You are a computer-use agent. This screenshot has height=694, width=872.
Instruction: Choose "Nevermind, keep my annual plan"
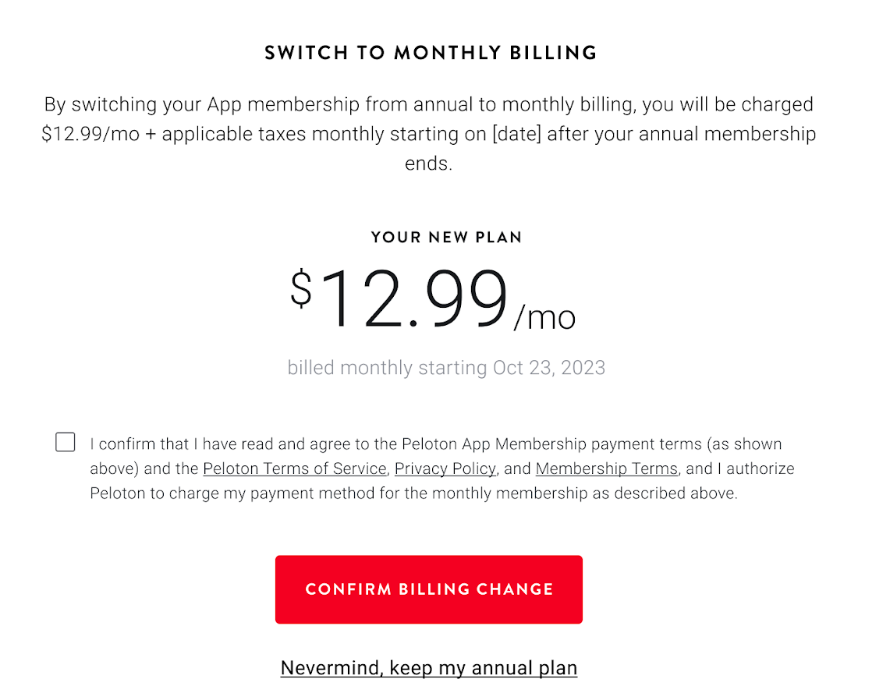428,667
